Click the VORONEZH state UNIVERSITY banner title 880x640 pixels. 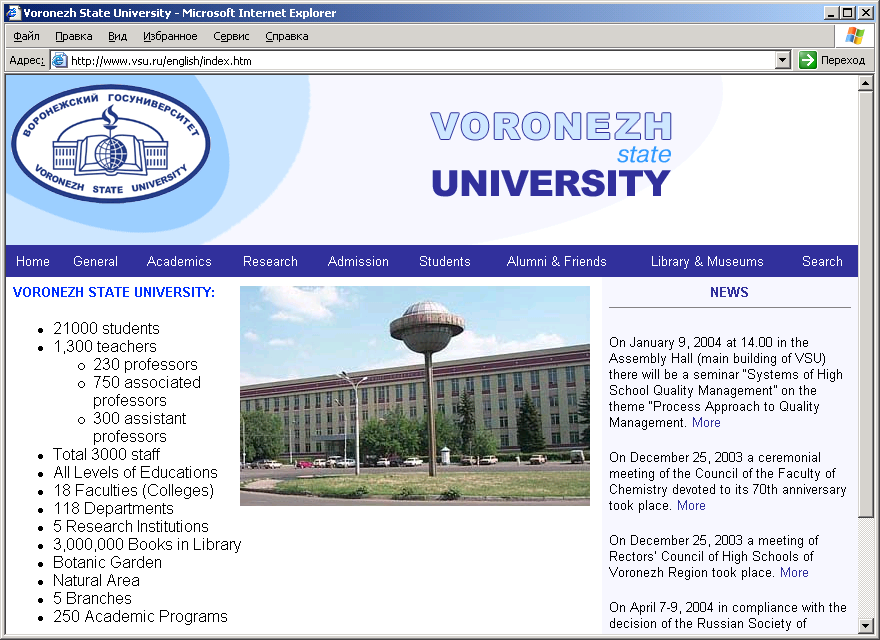(x=551, y=153)
